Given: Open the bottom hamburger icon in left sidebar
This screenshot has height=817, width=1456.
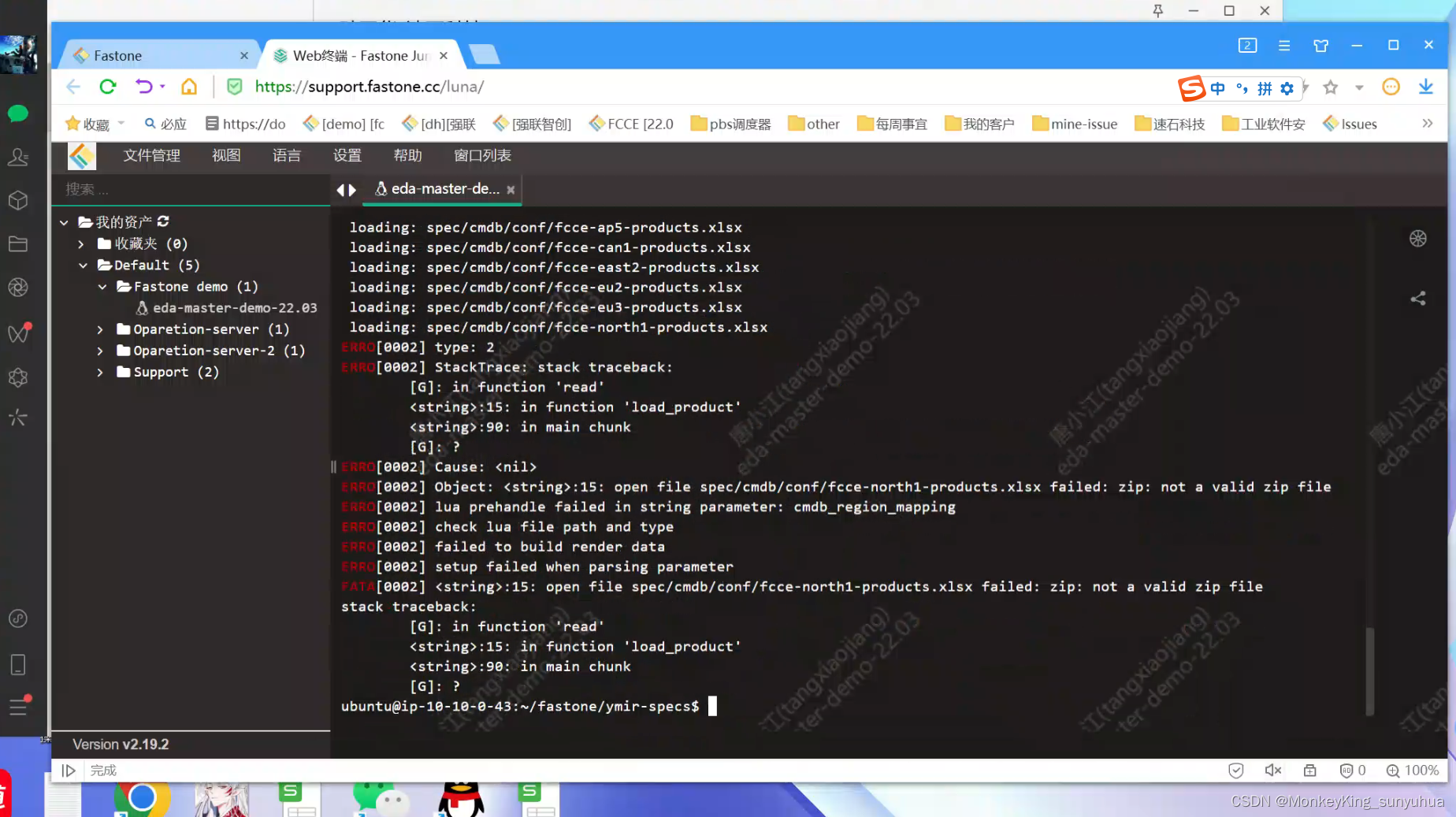Looking at the screenshot, I should pos(18,707).
